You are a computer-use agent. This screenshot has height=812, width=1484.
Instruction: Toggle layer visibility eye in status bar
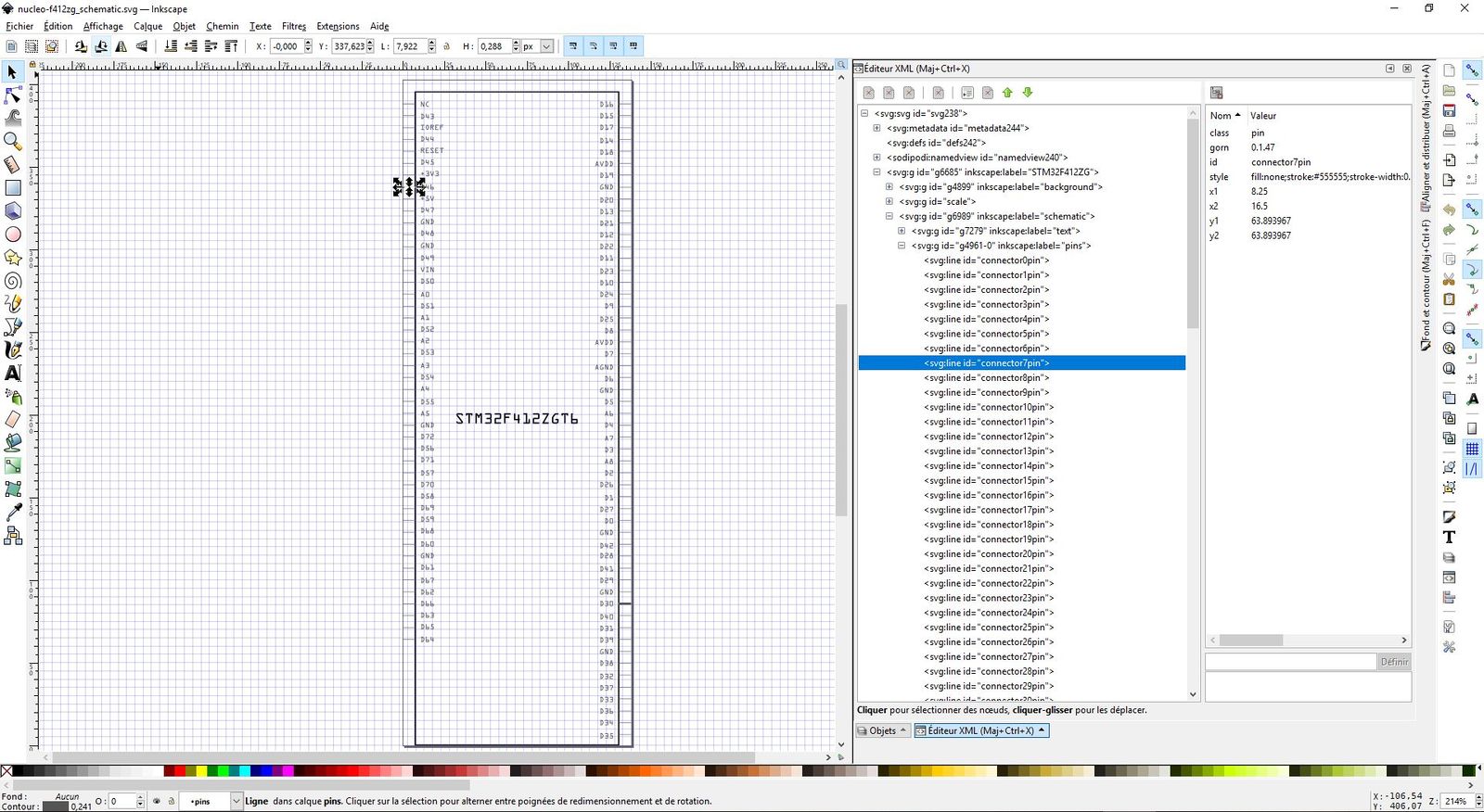tap(157, 801)
